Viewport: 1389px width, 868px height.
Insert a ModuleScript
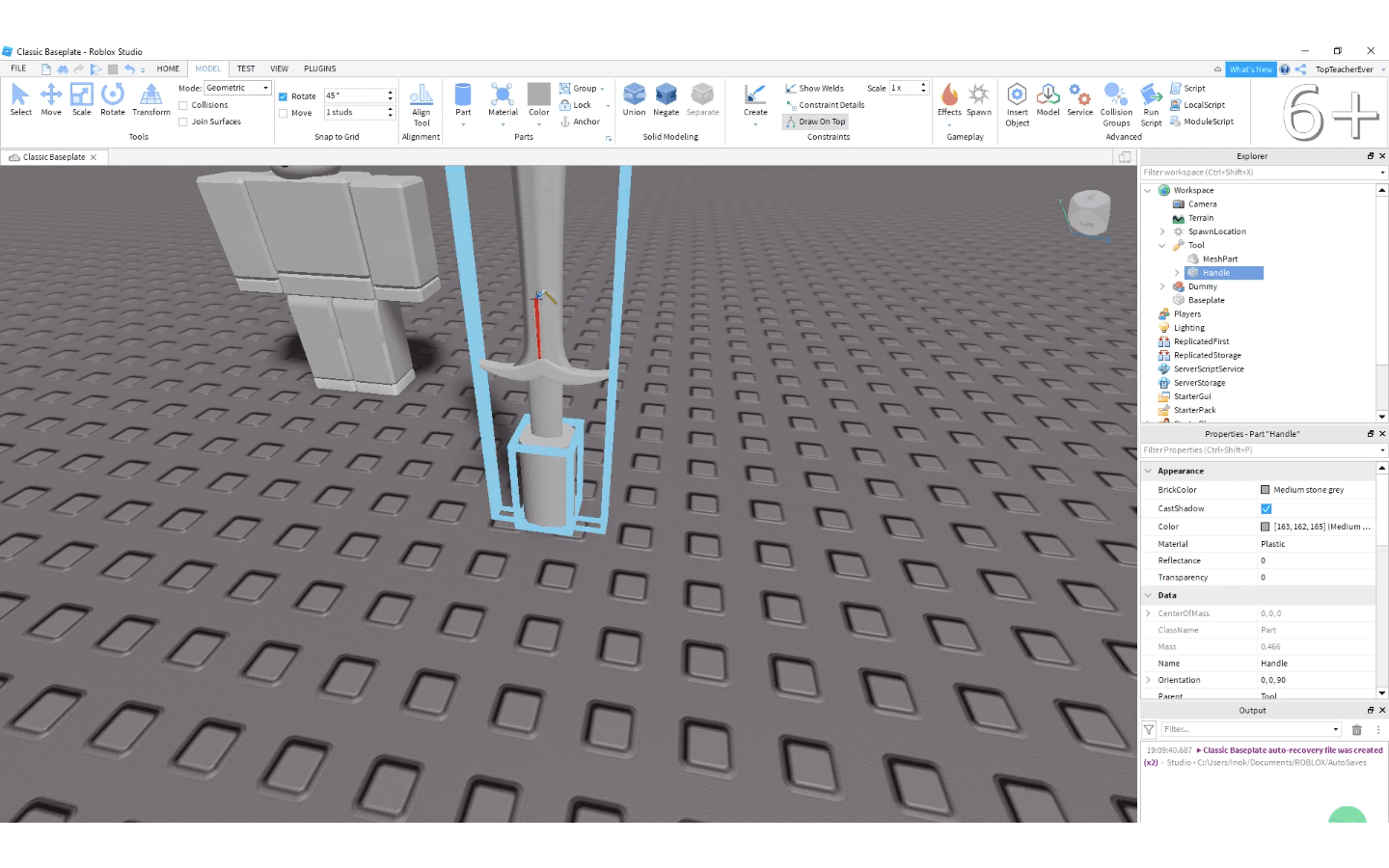pos(1202,122)
